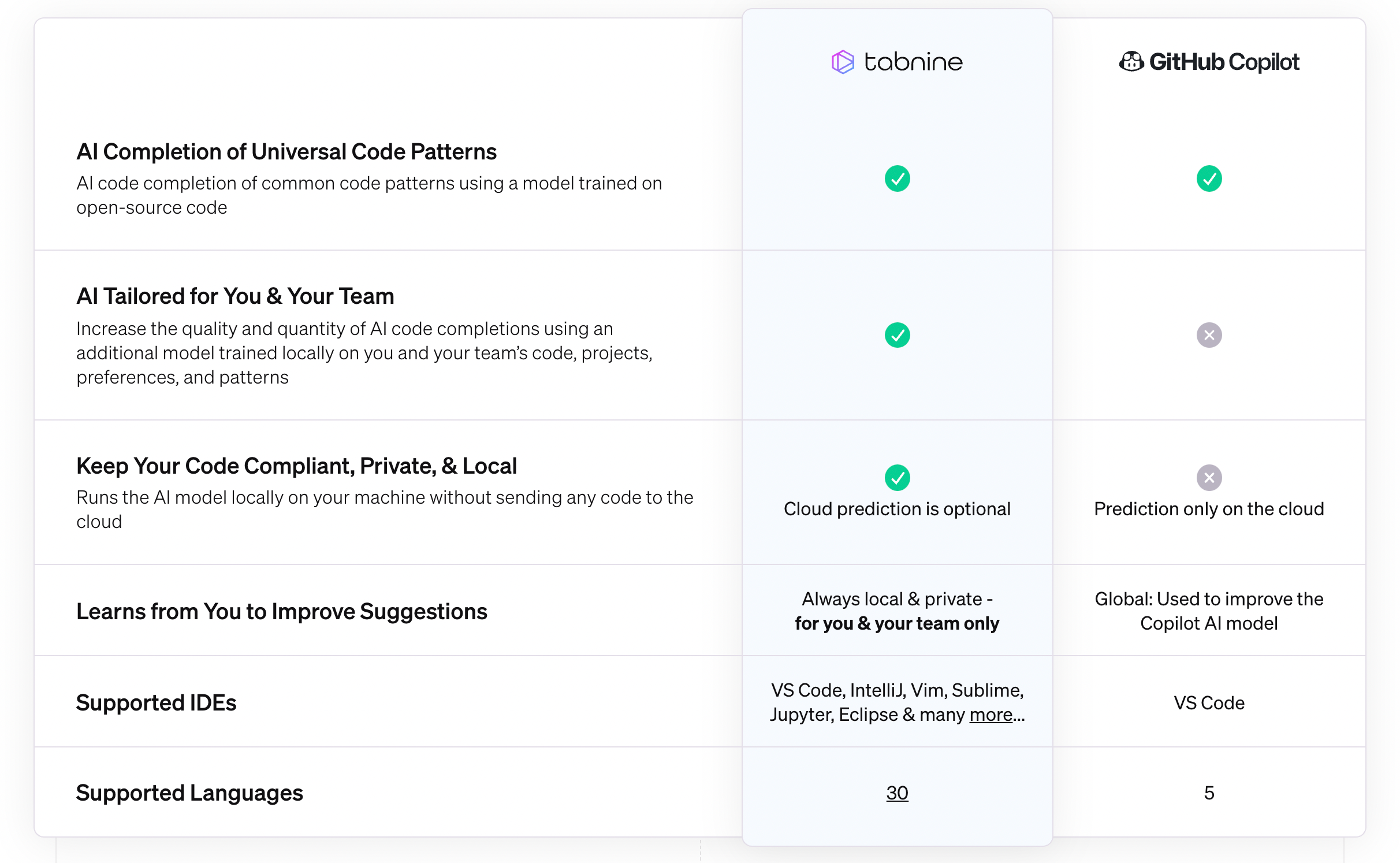
Task: Open the 'more' supported IDEs link
Action: pyautogui.click(x=991, y=715)
